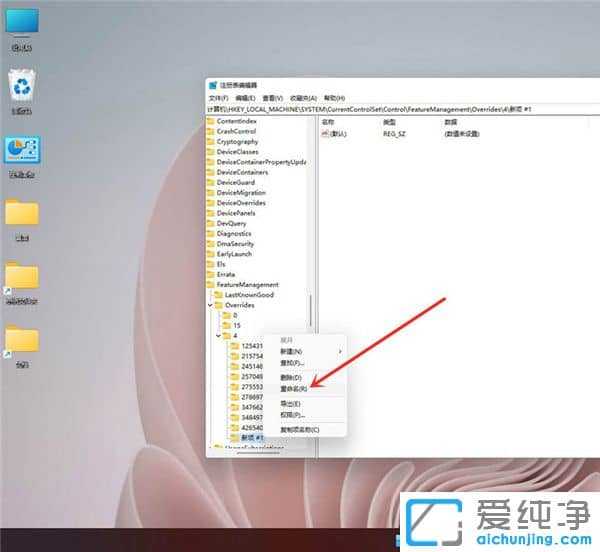This screenshot has height=552, width=600.
Task: Select the DevQuery key
Action: pyautogui.click(x=231, y=223)
